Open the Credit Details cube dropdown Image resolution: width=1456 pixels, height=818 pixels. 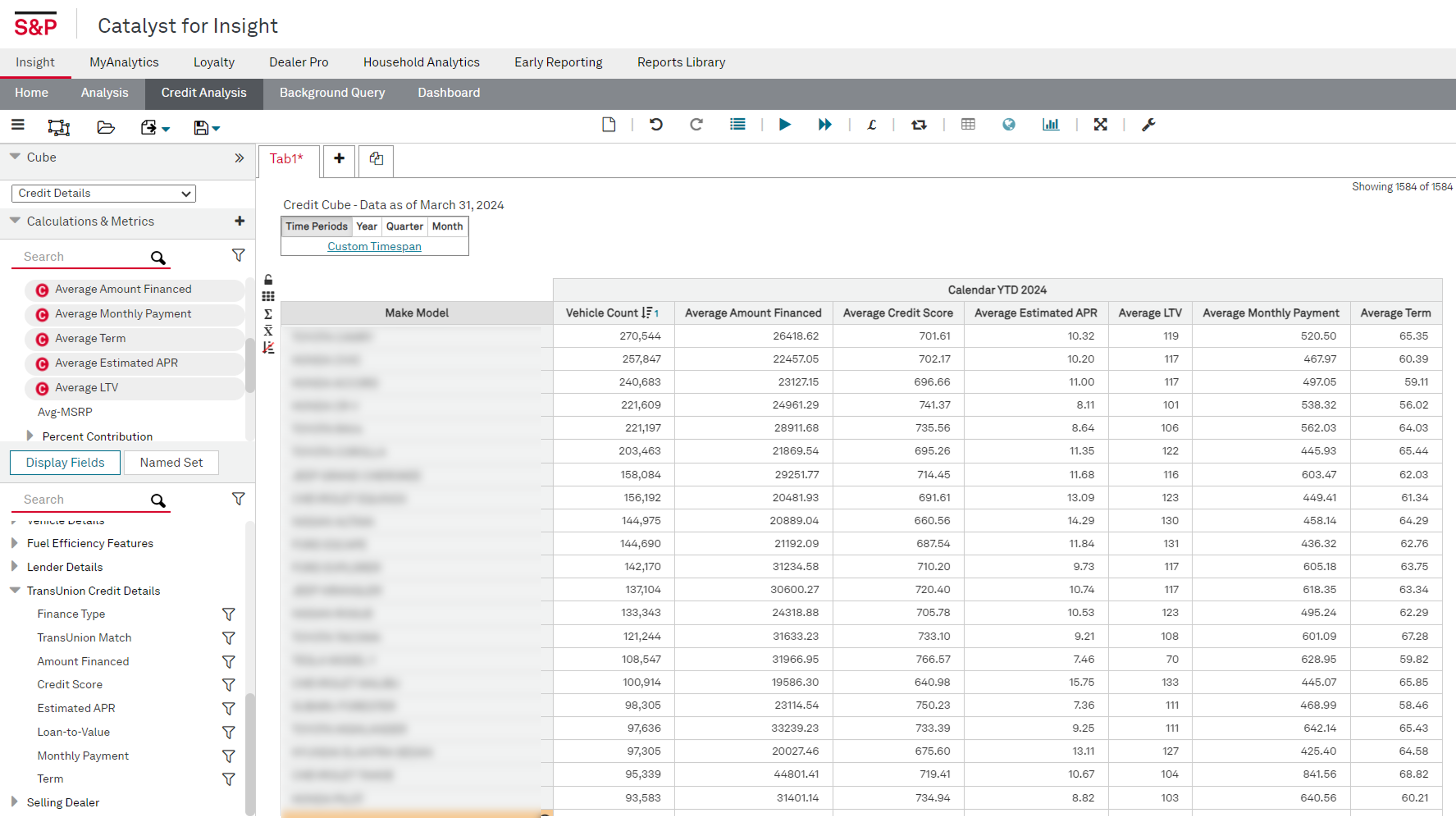103,193
